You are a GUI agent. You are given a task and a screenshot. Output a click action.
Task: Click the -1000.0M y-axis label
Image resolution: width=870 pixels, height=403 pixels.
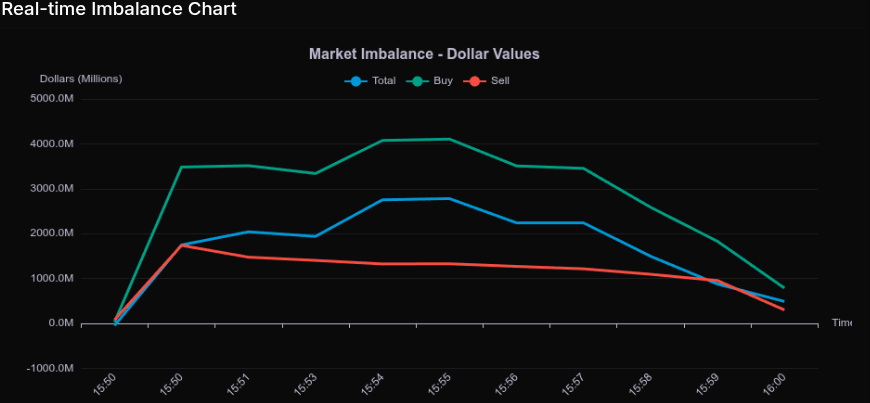tap(52, 368)
